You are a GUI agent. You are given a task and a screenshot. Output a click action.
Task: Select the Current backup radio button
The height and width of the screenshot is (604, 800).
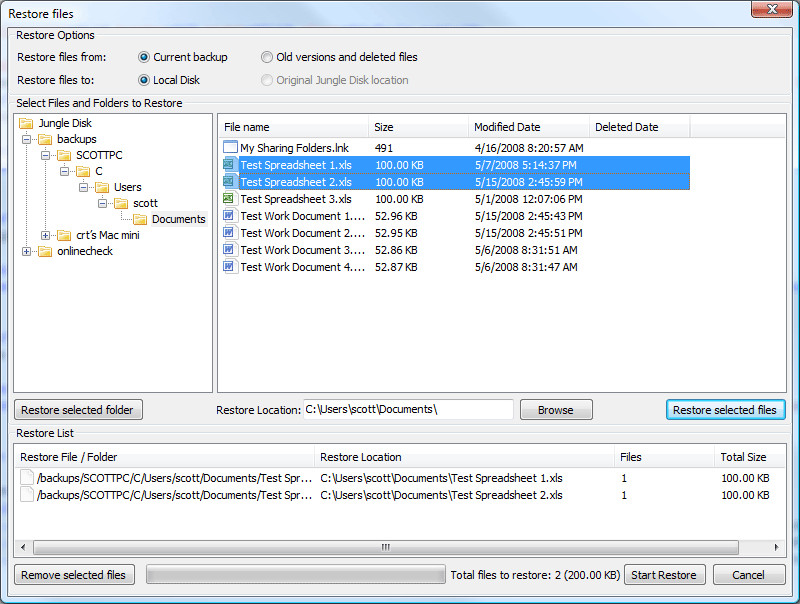pos(144,57)
